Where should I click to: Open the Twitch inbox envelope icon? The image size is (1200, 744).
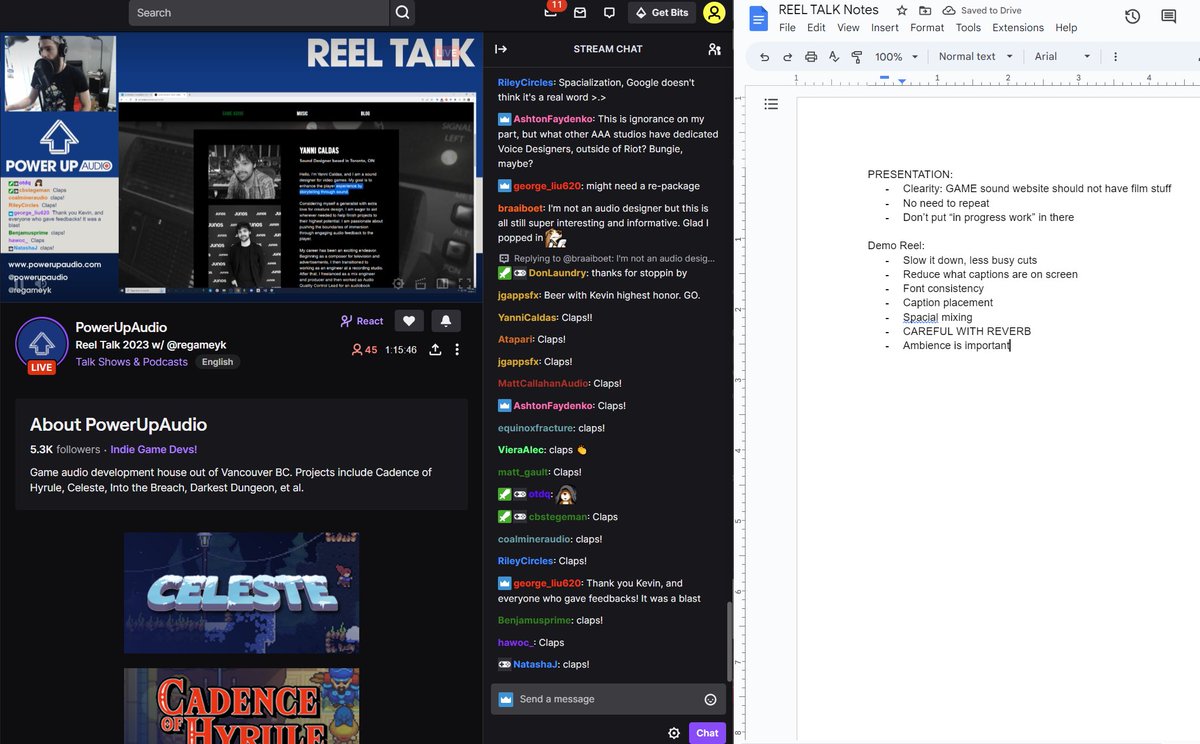coord(580,13)
